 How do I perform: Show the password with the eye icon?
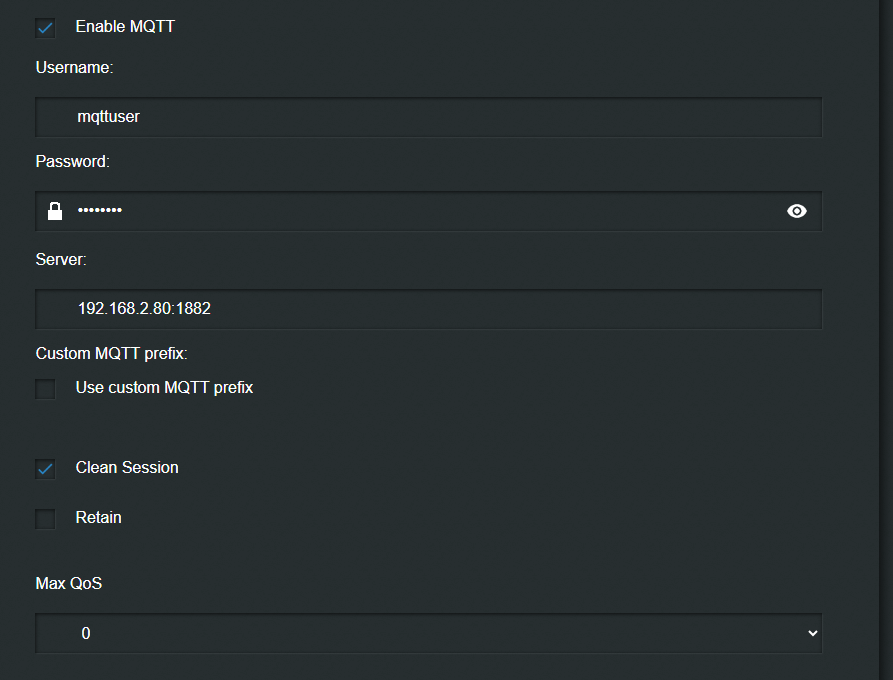797,211
